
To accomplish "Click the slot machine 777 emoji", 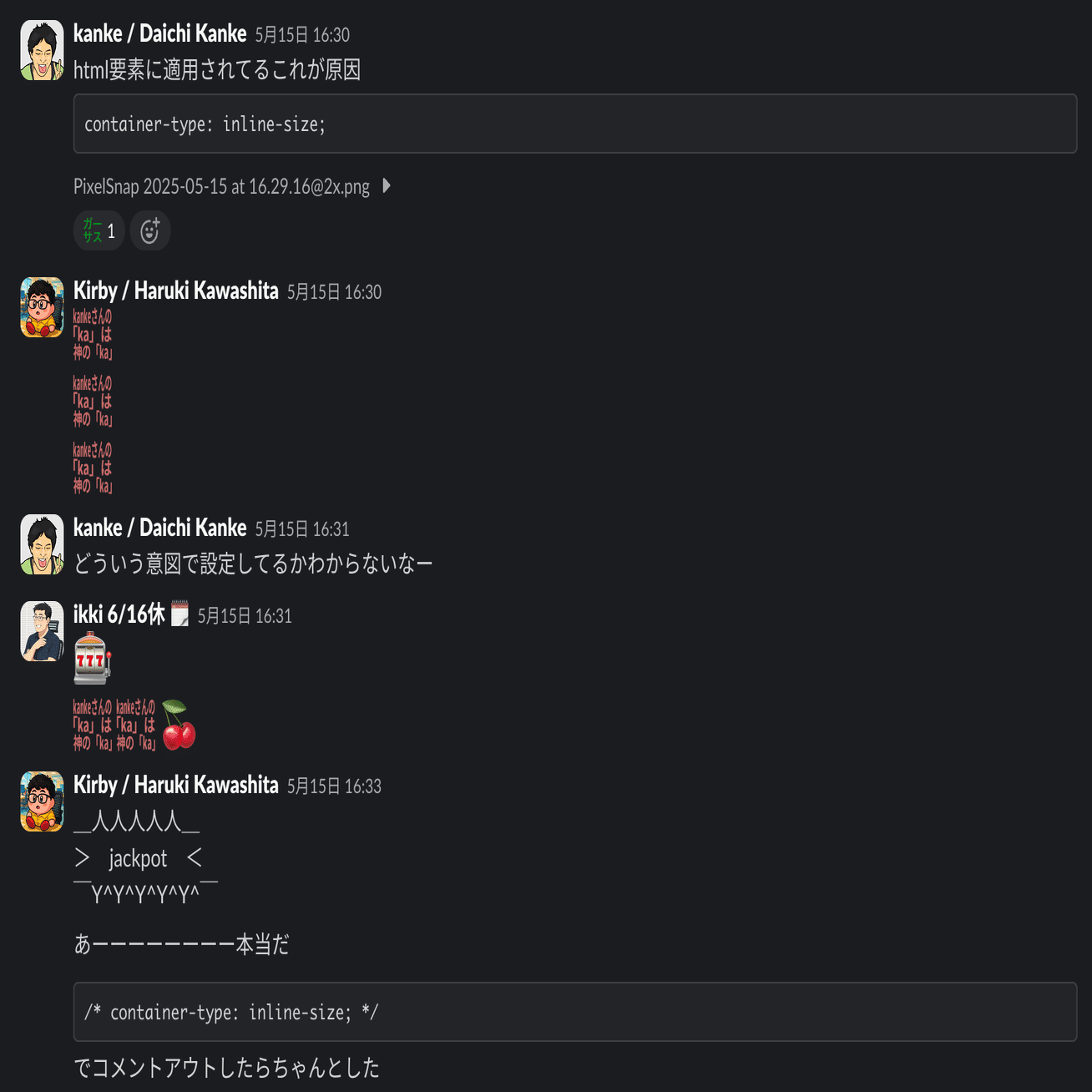I will click(x=93, y=658).
